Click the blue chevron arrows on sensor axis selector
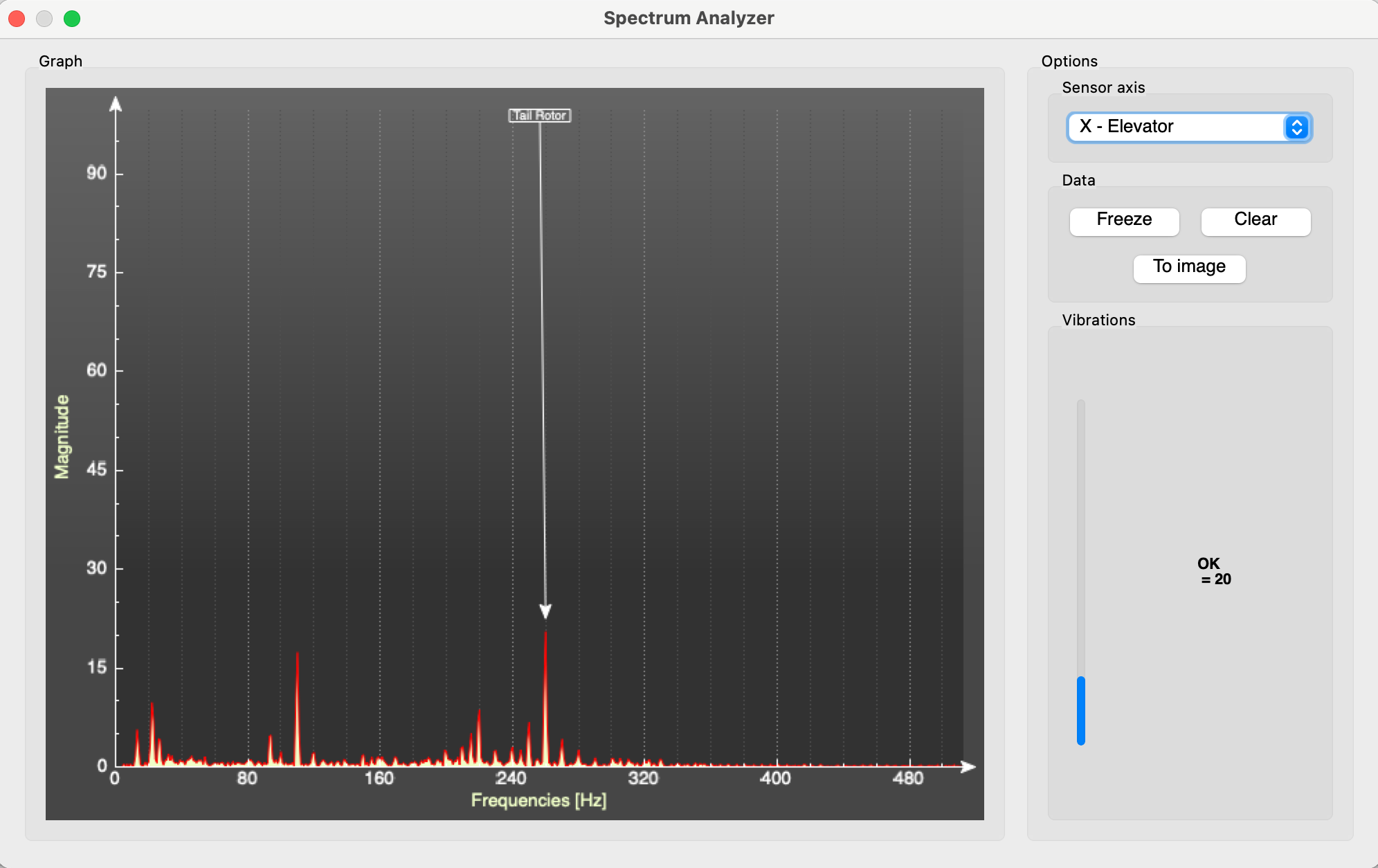 coord(1296,127)
